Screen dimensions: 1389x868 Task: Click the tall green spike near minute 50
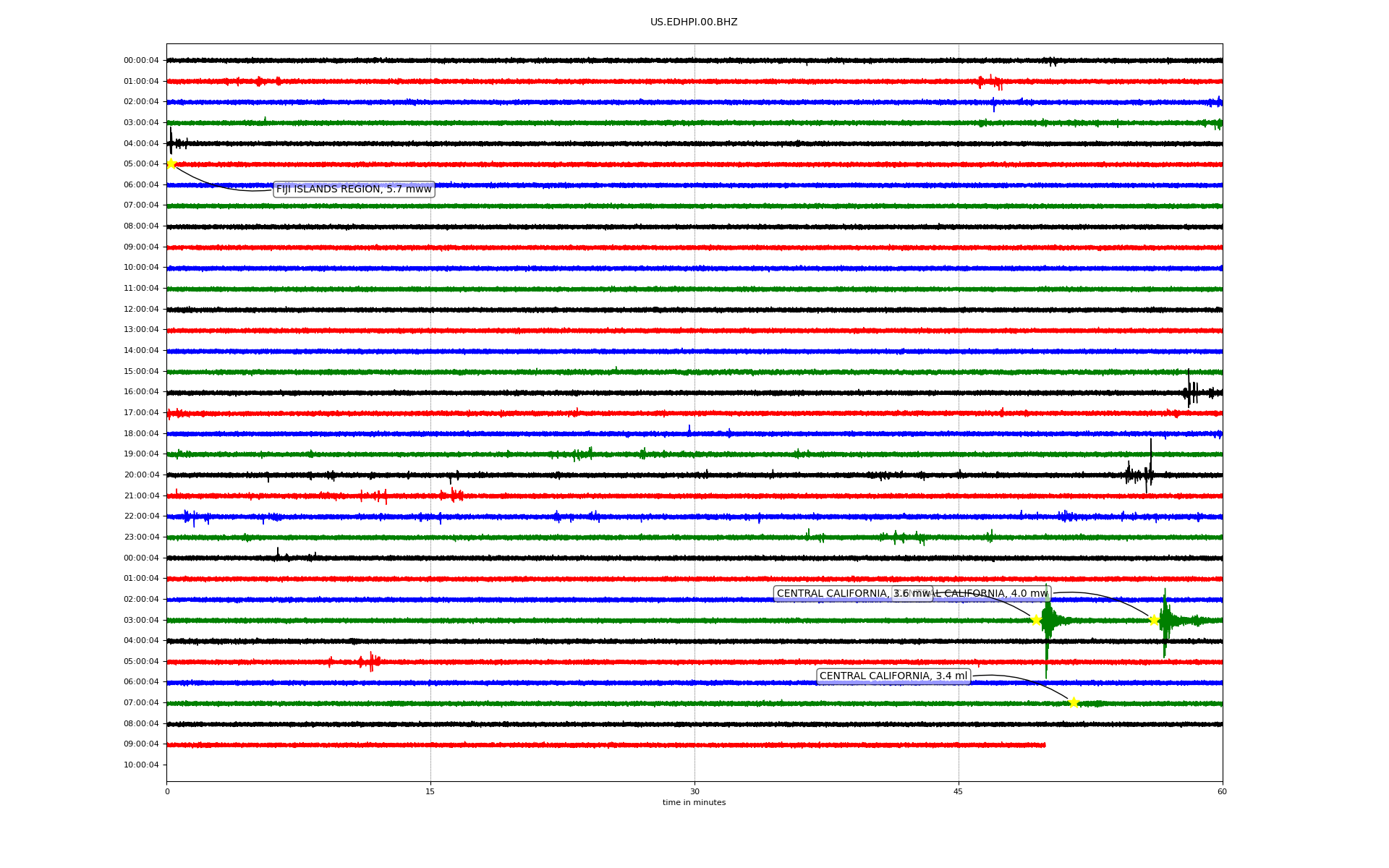point(1047,629)
